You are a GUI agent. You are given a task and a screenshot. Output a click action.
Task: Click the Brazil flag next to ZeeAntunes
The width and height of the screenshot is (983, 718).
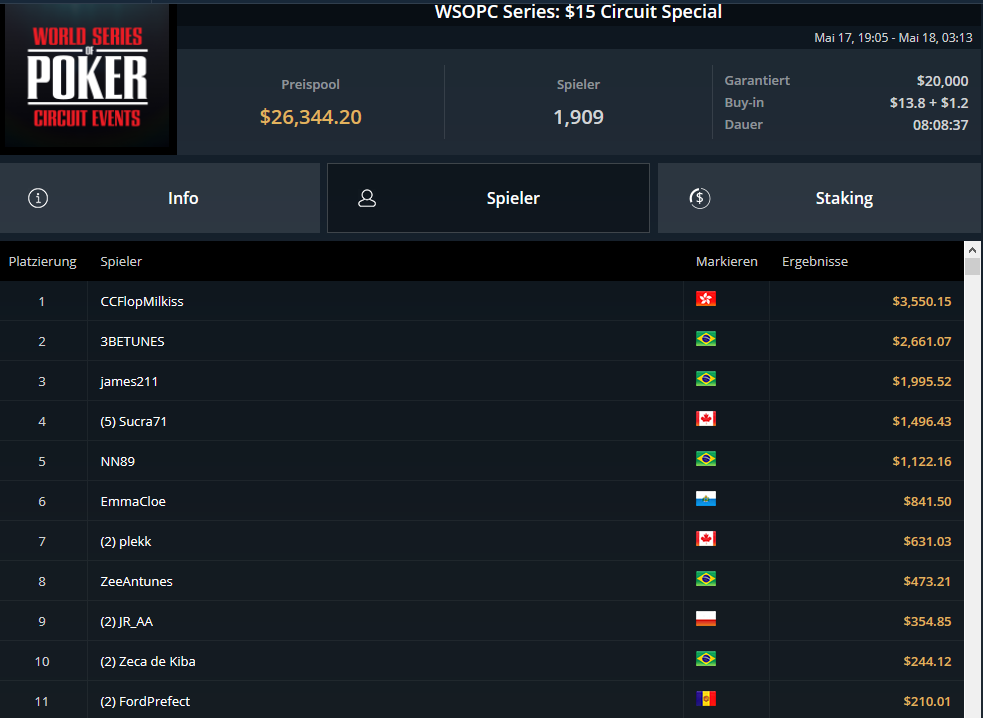pos(706,578)
